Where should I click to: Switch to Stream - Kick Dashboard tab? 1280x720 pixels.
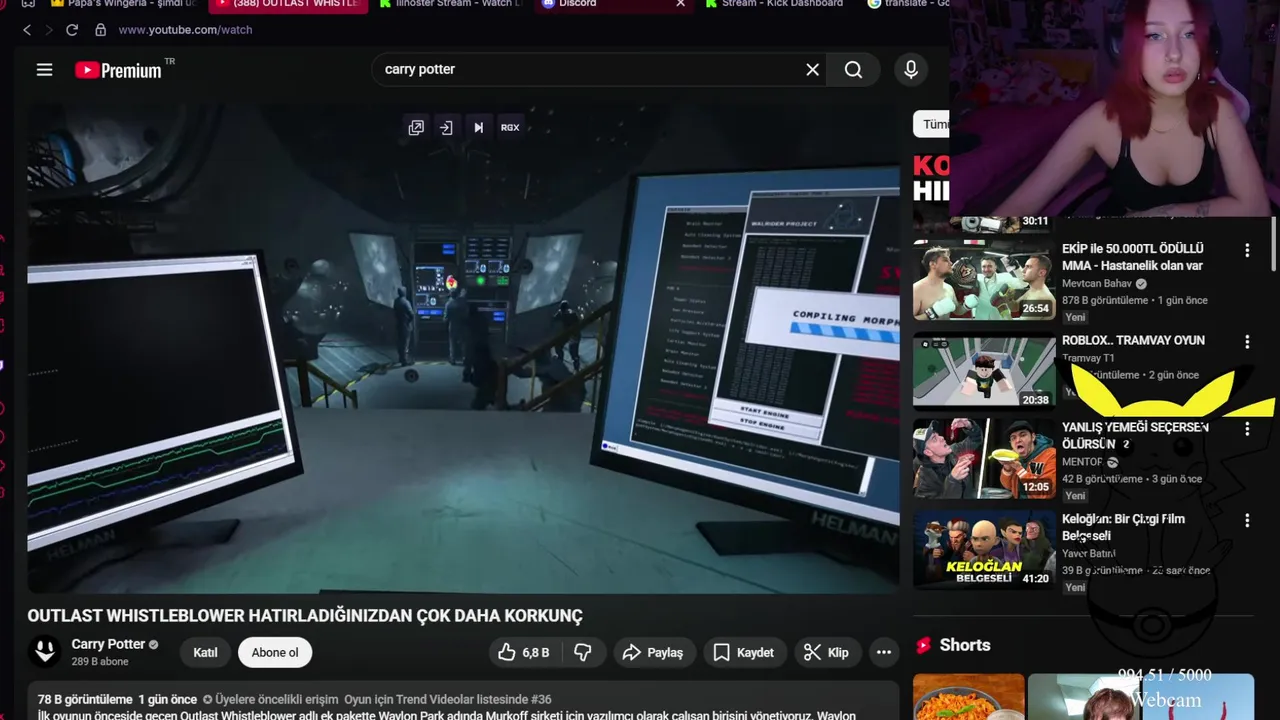pyautogui.click(x=775, y=4)
